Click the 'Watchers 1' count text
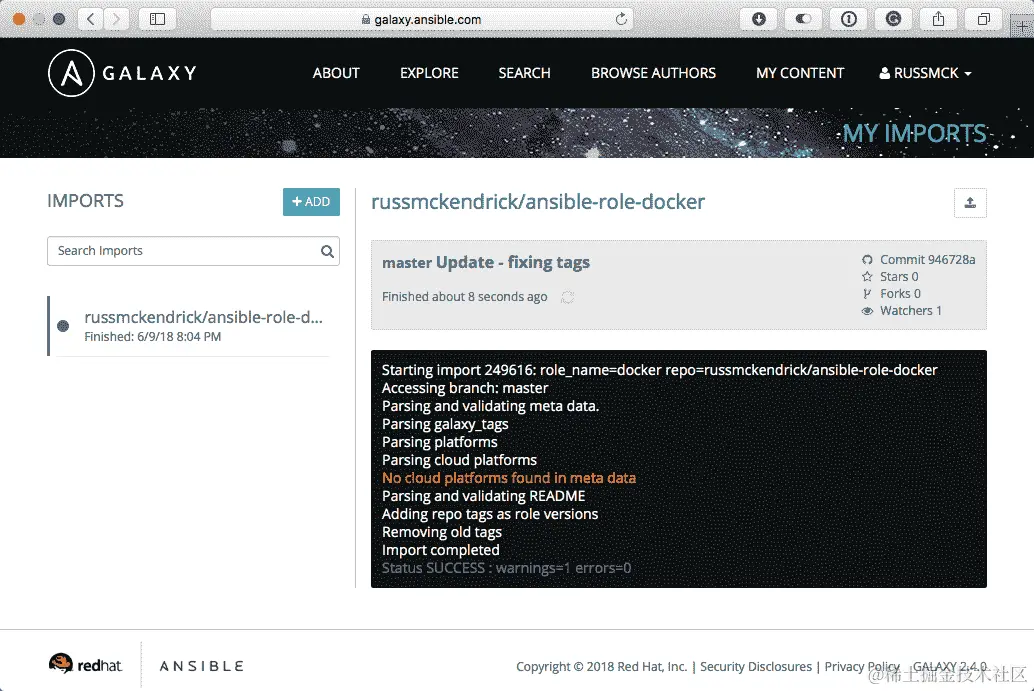This screenshot has width=1034, height=691. click(x=911, y=311)
